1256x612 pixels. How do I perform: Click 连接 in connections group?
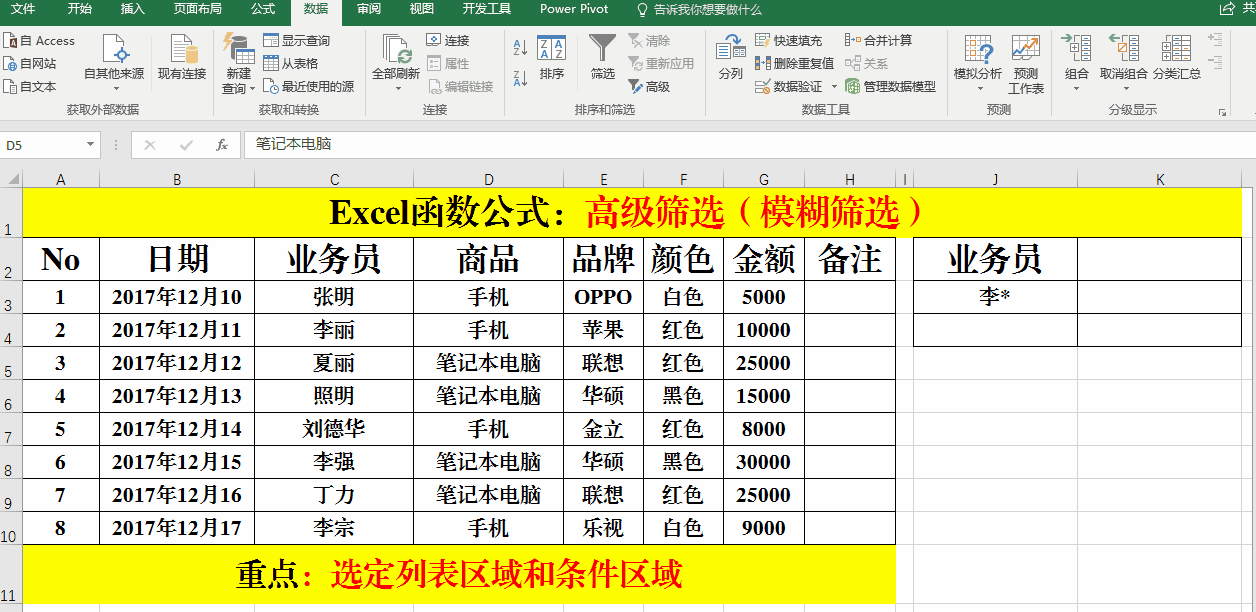(x=448, y=41)
